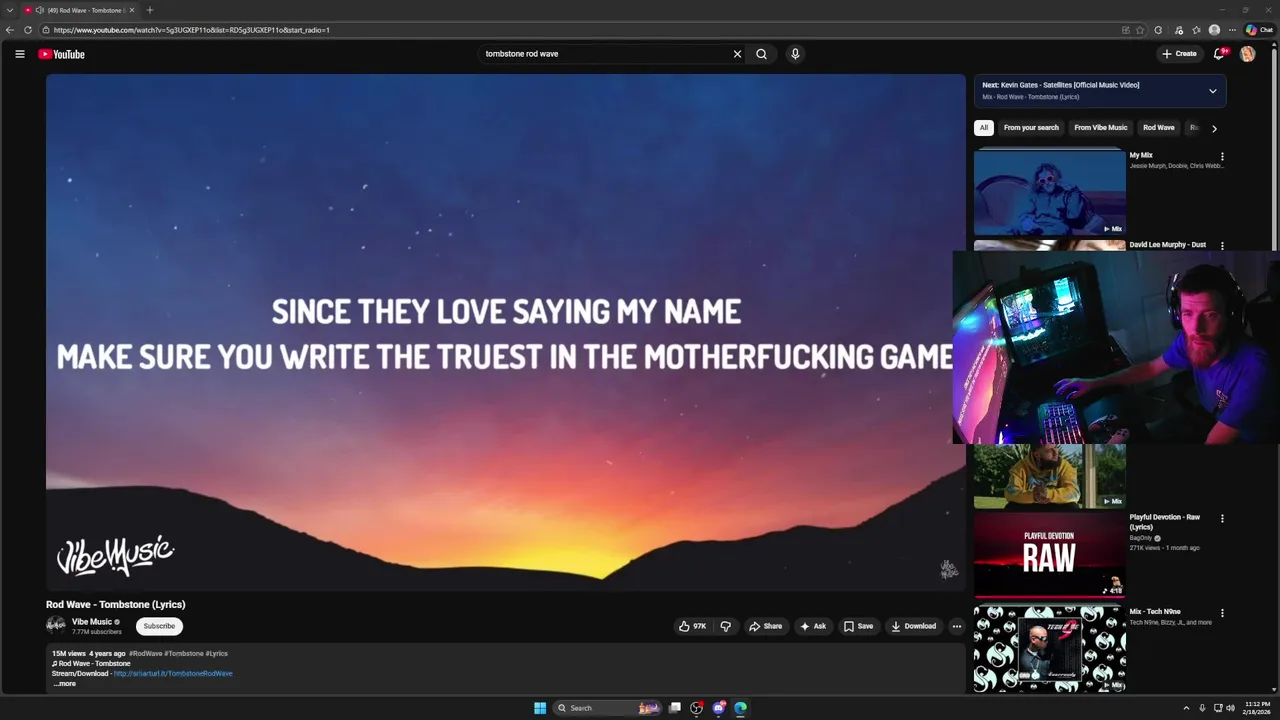Click the video player to pause
The height and width of the screenshot is (720, 1280).
click(x=506, y=332)
